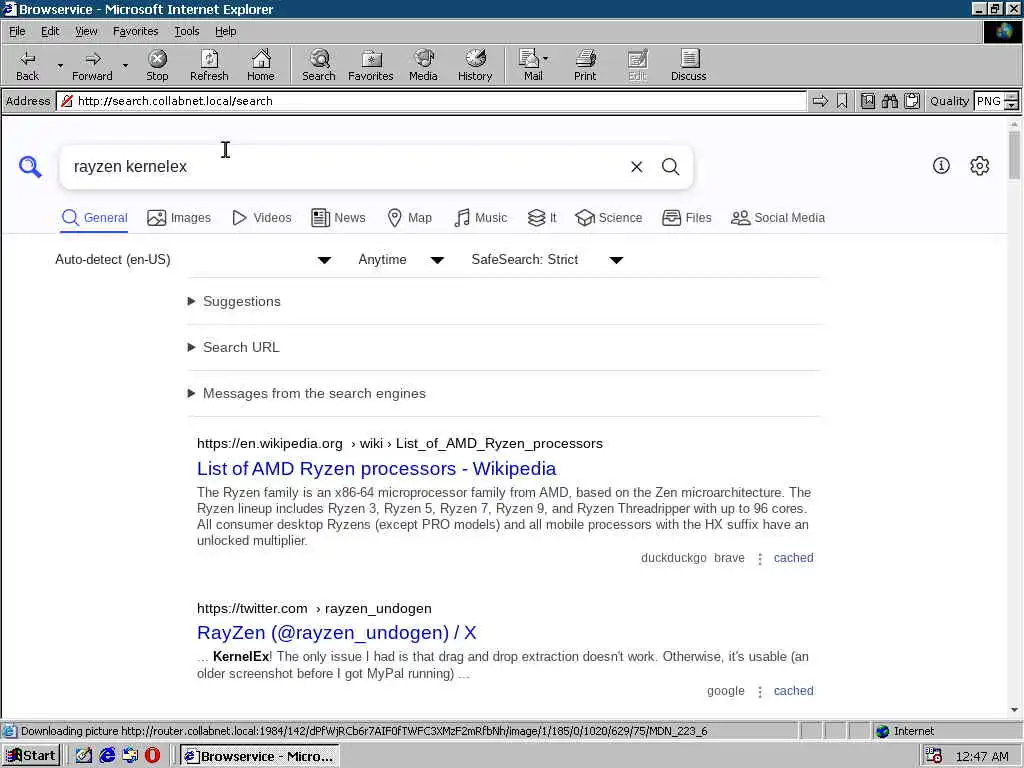Open the Quality PNG dropdown
The height and width of the screenshot is (768, 1024).
click(x=1011, y=101)
